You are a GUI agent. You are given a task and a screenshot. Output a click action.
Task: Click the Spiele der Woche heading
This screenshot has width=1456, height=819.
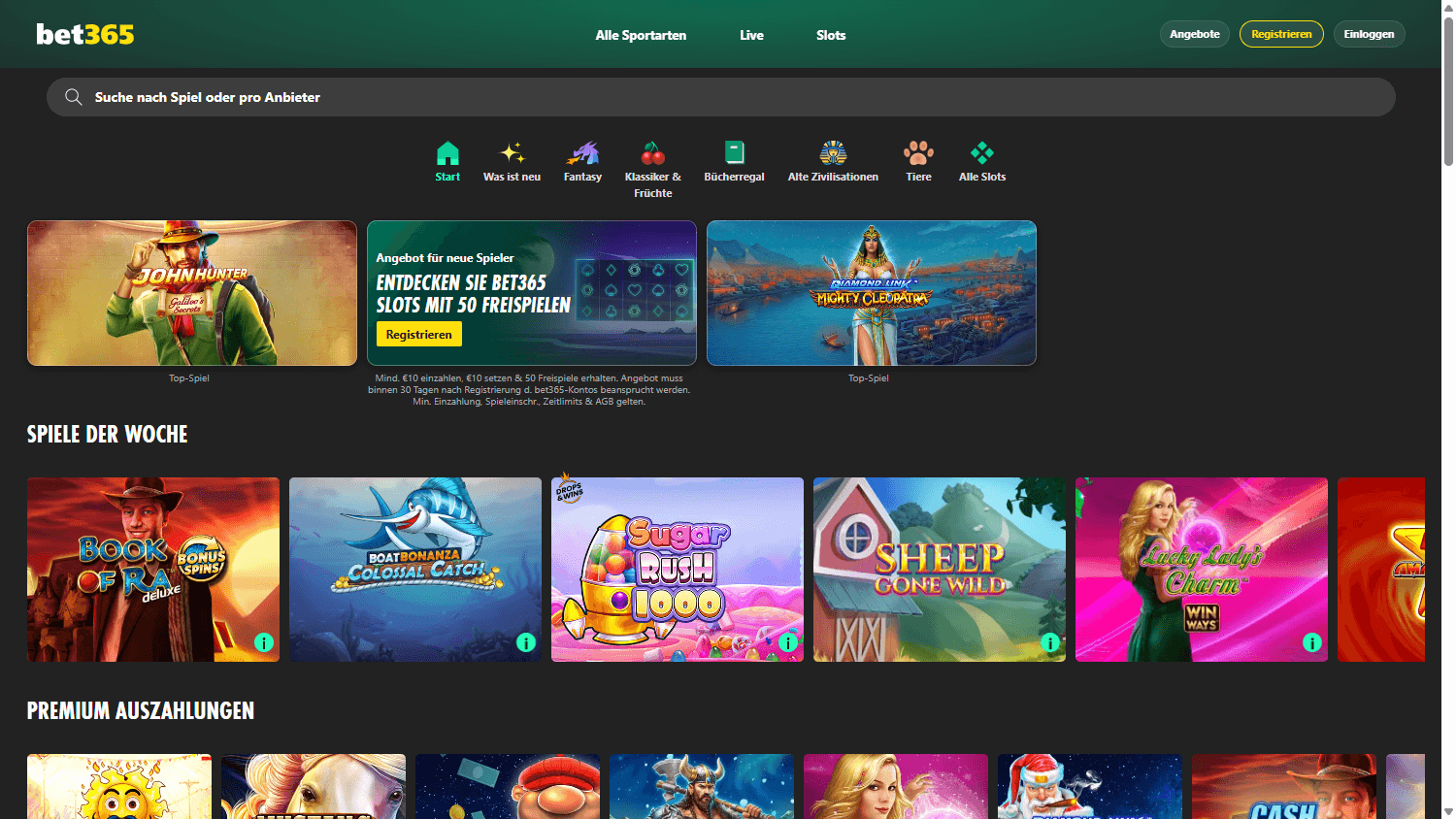click(108, 434)
